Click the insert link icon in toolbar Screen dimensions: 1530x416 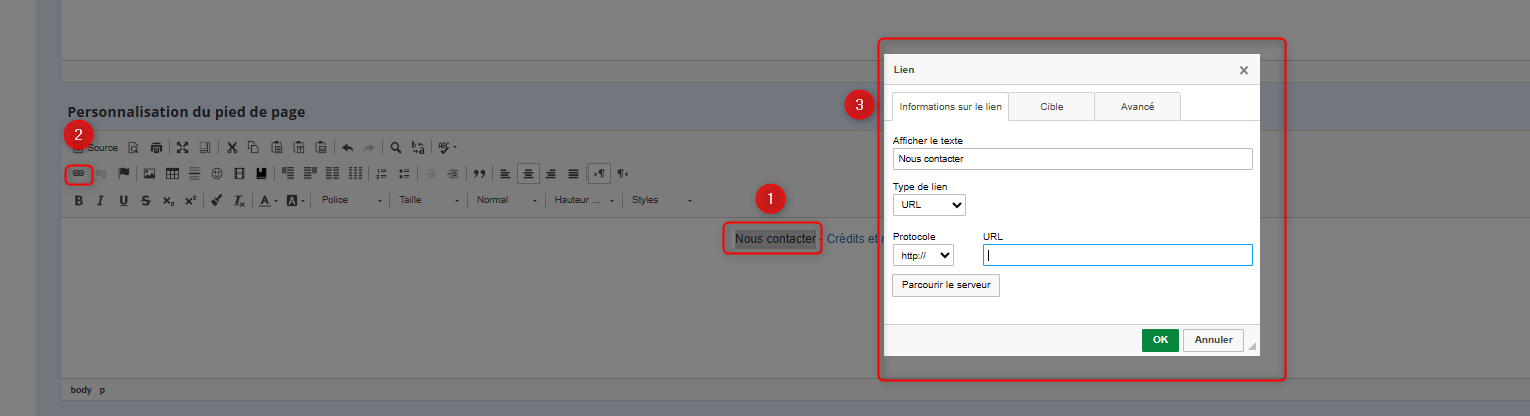point(79,174)
